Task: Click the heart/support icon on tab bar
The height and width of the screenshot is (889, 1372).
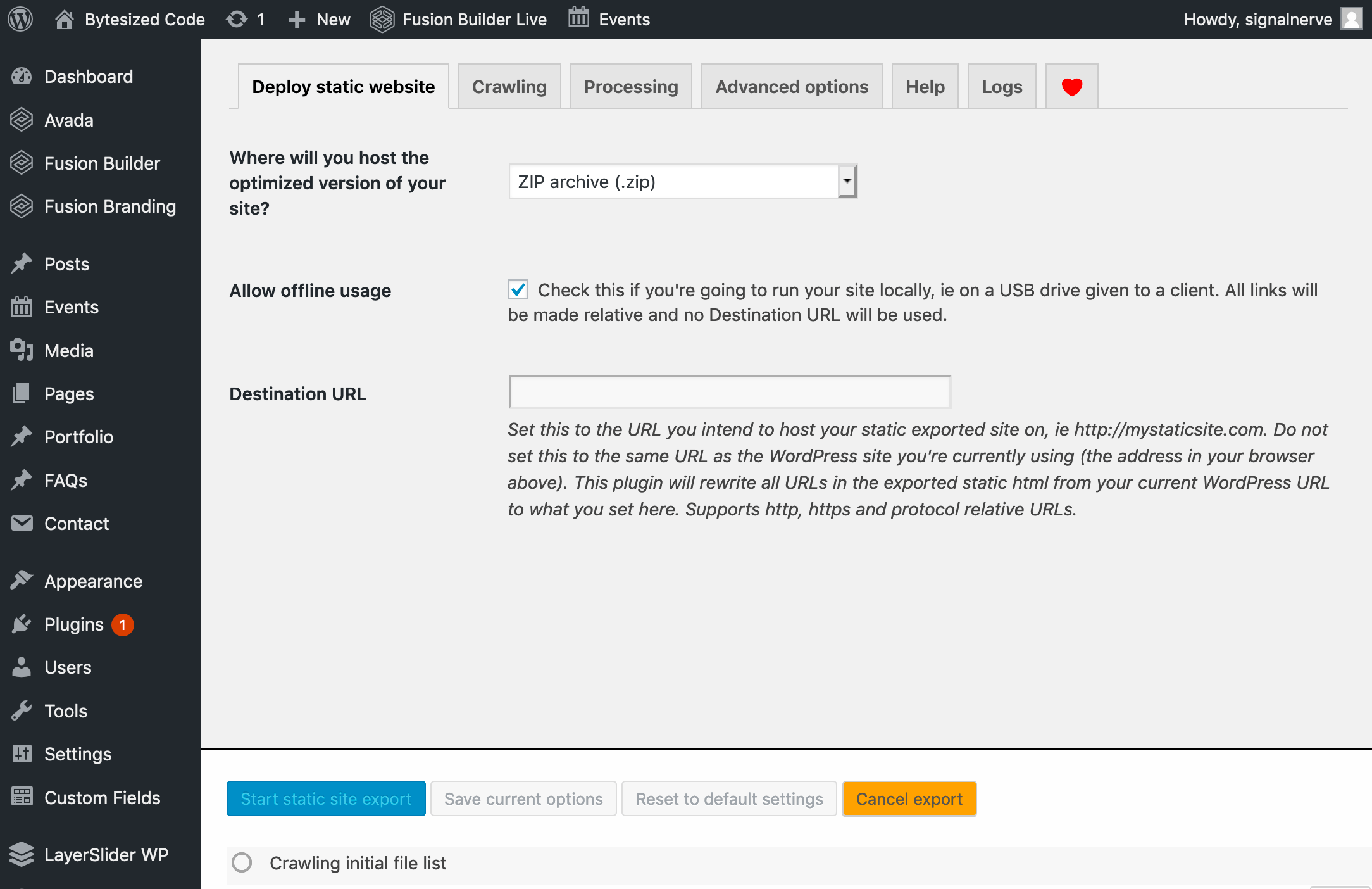Action: pos(1072,87)
